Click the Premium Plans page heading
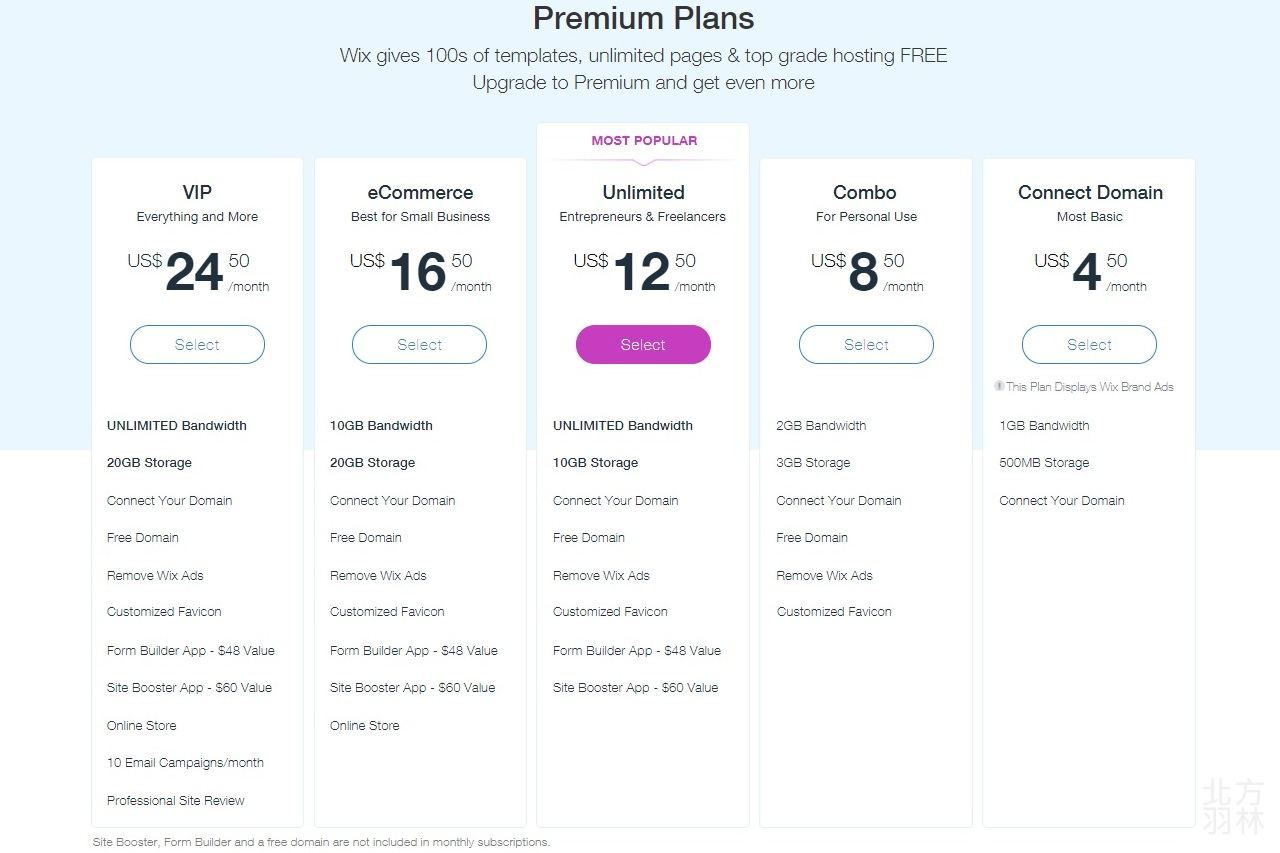1280x853 pixels. 643,18
